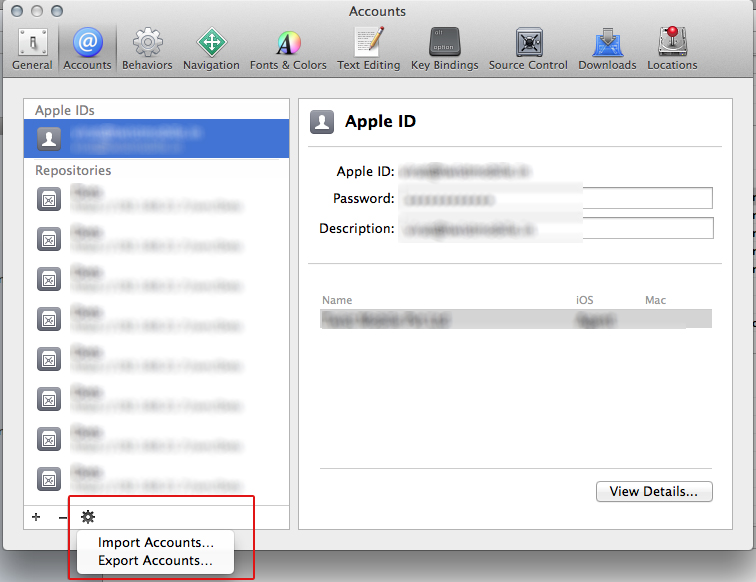Zoom the Accounts preferences window
The image size is (756, 582).
pos(57,11)
